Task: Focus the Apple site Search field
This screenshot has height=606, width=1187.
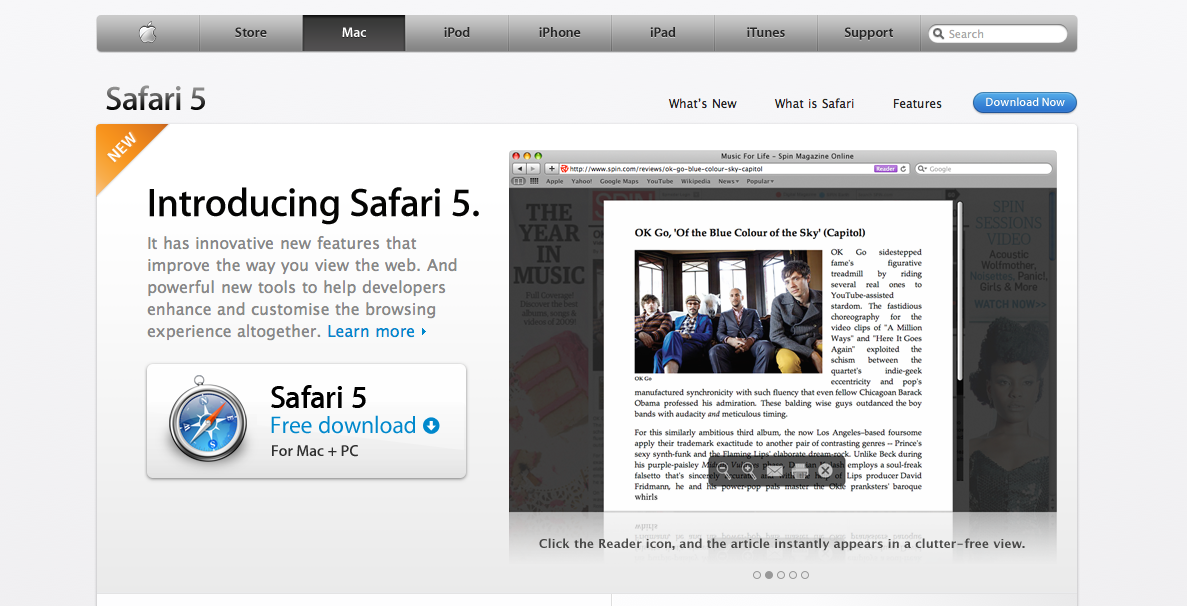Action: [x=998, y=34]
